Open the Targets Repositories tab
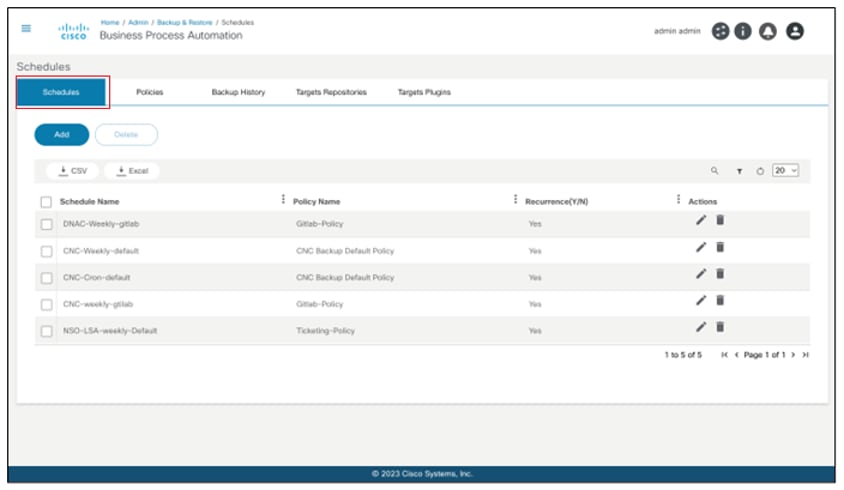This screenshot has width=844, height=490. tap(331, 92)
